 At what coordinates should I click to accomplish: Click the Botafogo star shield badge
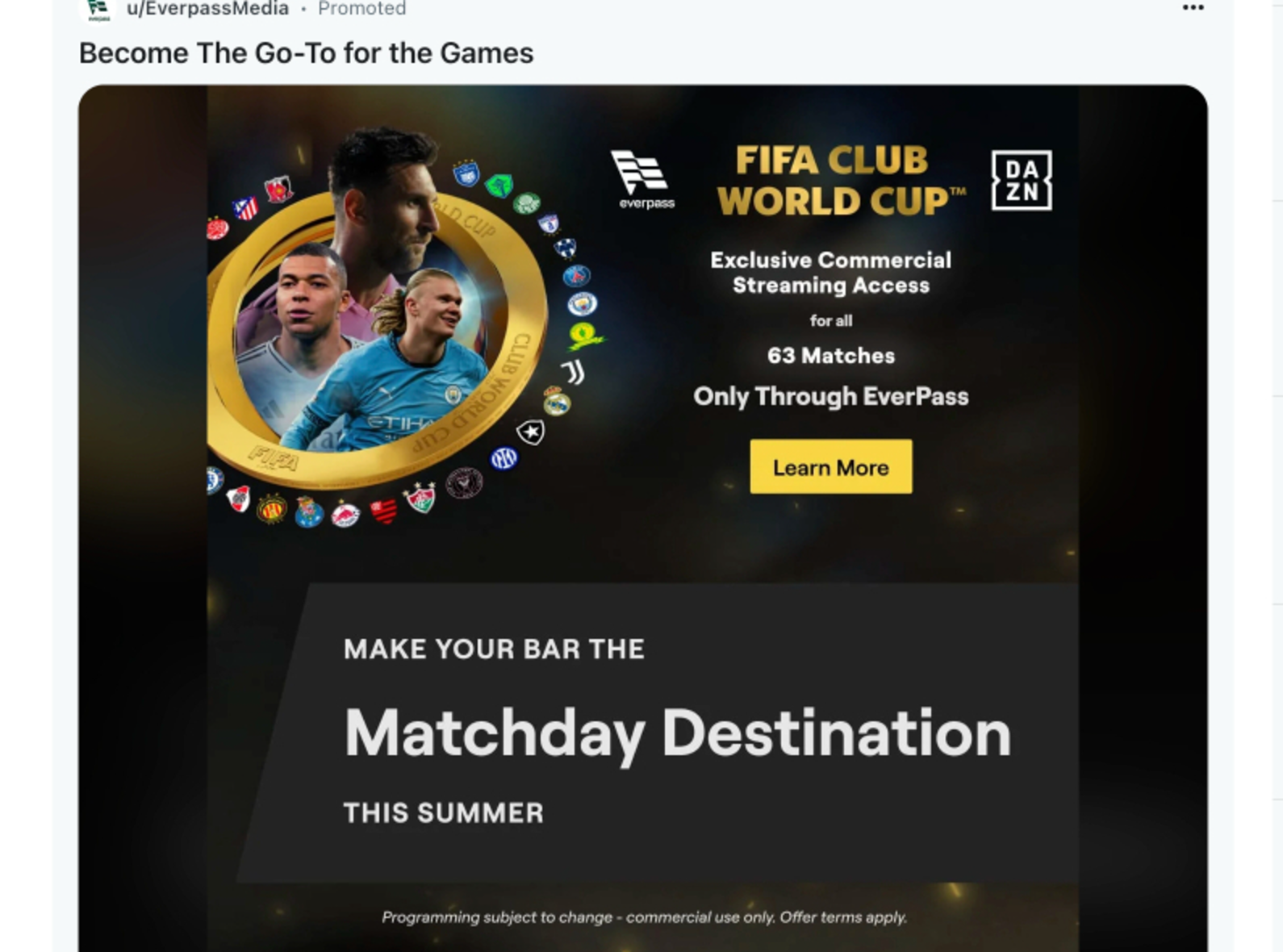click(x=530, y=432)
